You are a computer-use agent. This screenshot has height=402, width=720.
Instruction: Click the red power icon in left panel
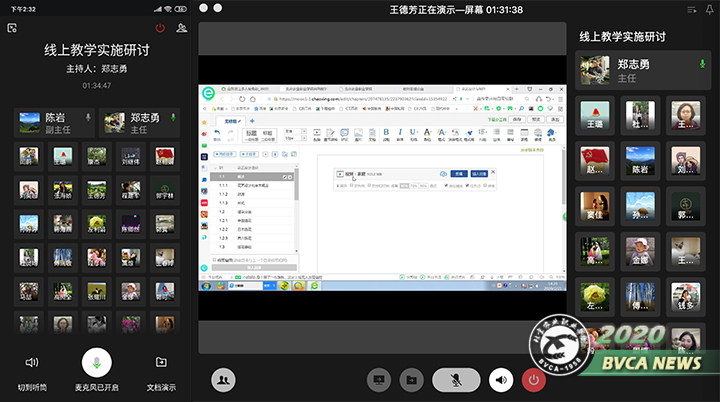pyautogui.click(x=161, y=28)
